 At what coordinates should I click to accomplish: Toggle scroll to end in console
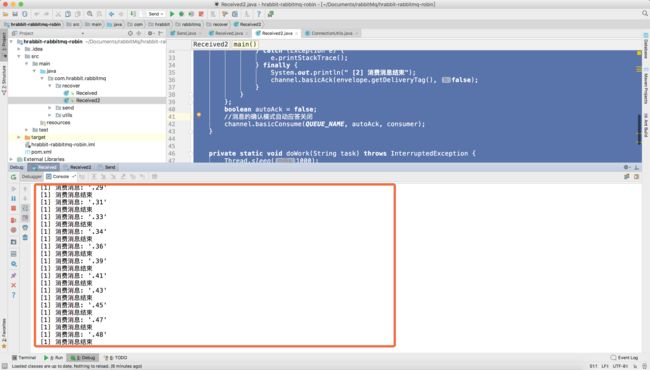(25, 218)
